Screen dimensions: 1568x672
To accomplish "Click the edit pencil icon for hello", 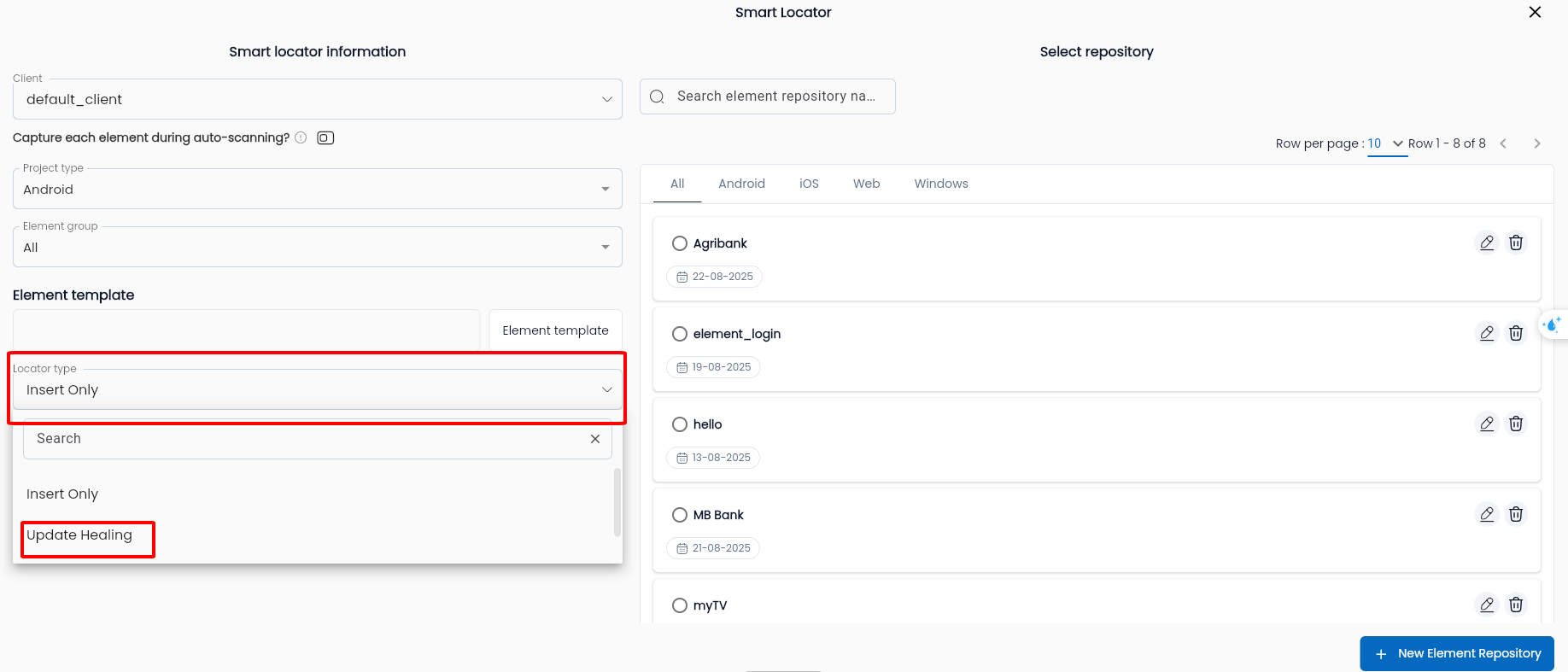I will pyautogui.click(x=1487, y=424).
